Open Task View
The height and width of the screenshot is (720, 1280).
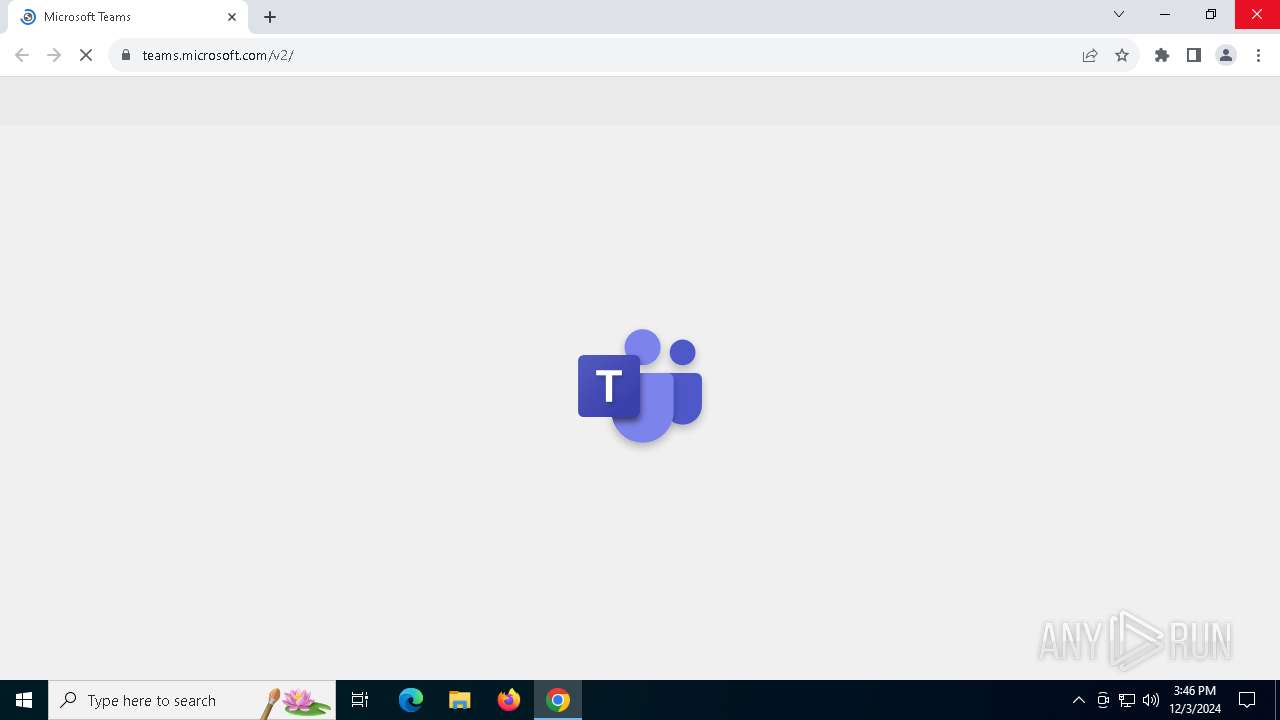360,700
